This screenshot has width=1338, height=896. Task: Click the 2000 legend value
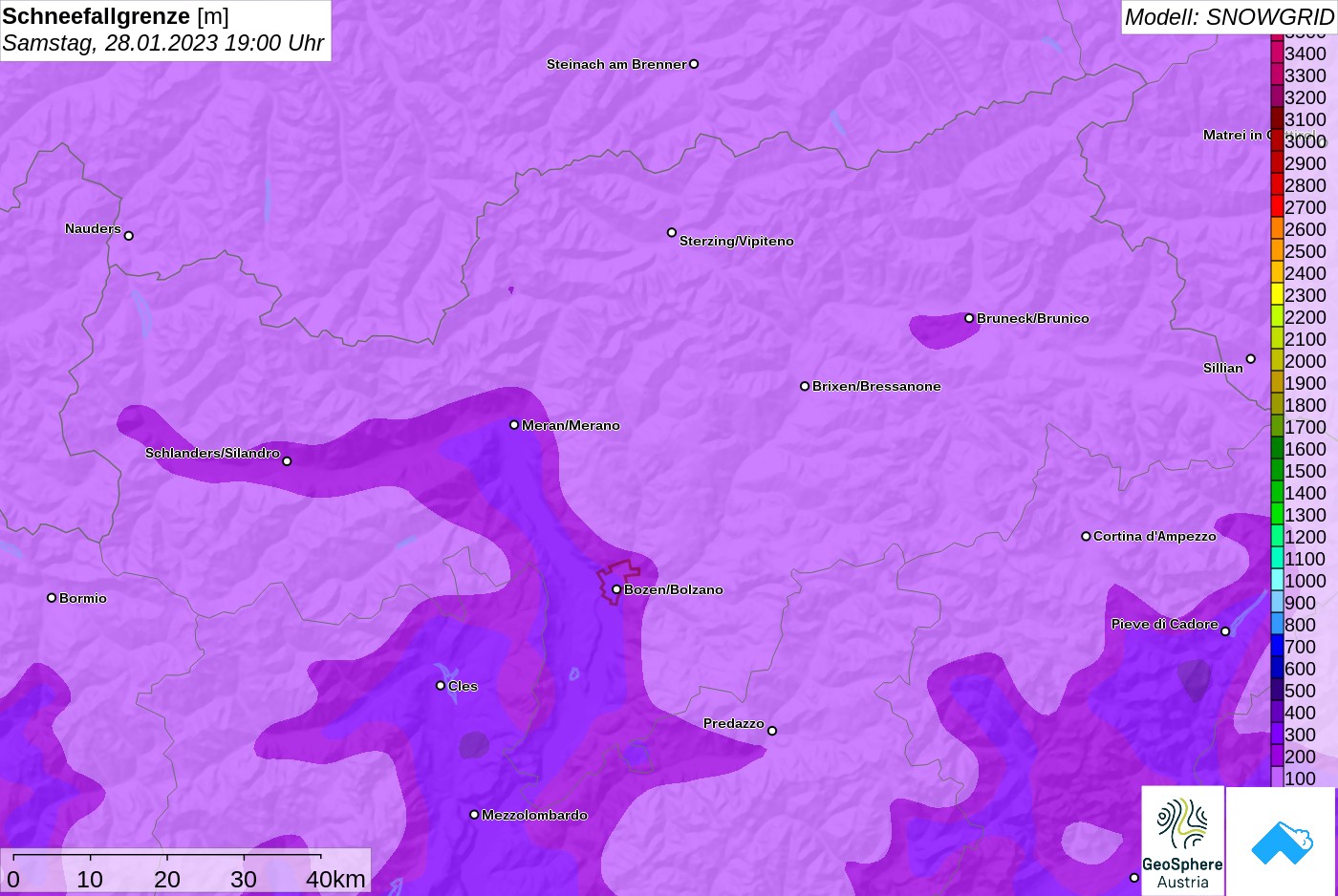[x=1306, y=361]
